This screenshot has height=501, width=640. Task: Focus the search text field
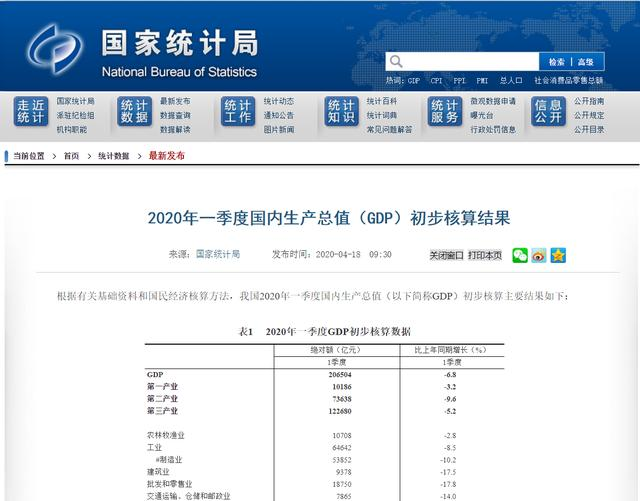pyautogui.click(x=462, y=62)
